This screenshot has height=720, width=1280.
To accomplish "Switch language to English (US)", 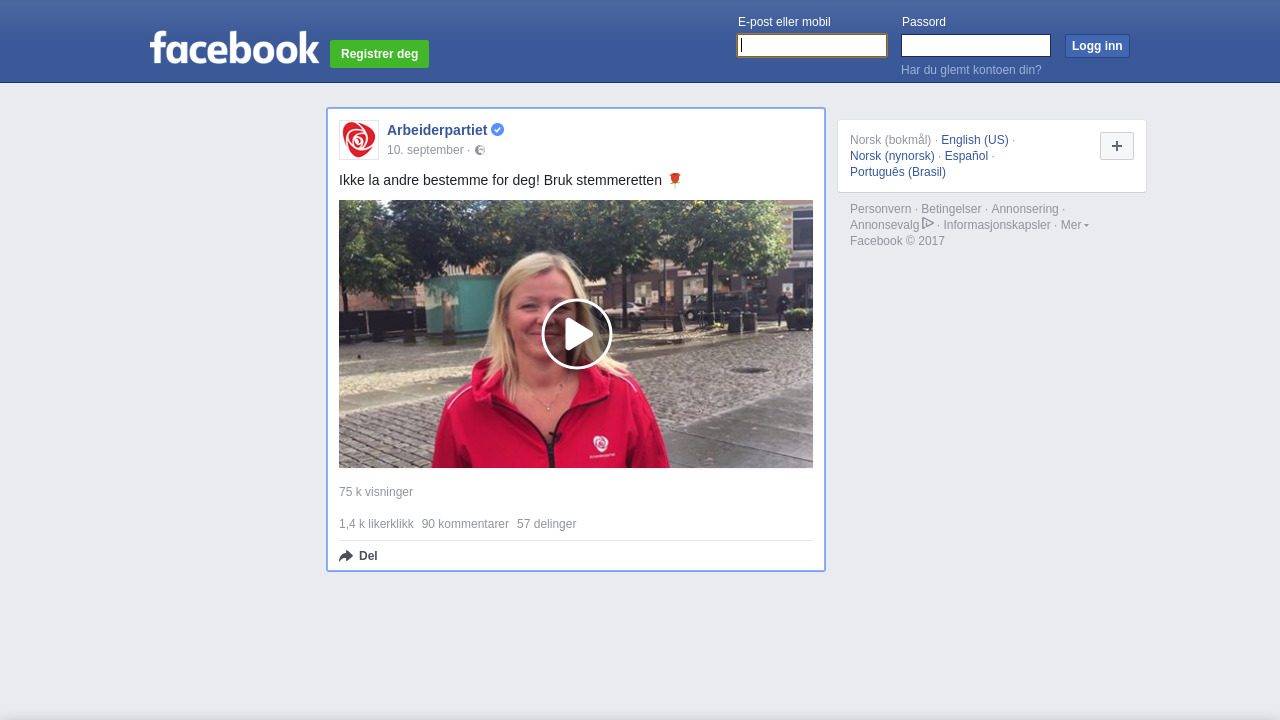I will (x=974, y=140).
